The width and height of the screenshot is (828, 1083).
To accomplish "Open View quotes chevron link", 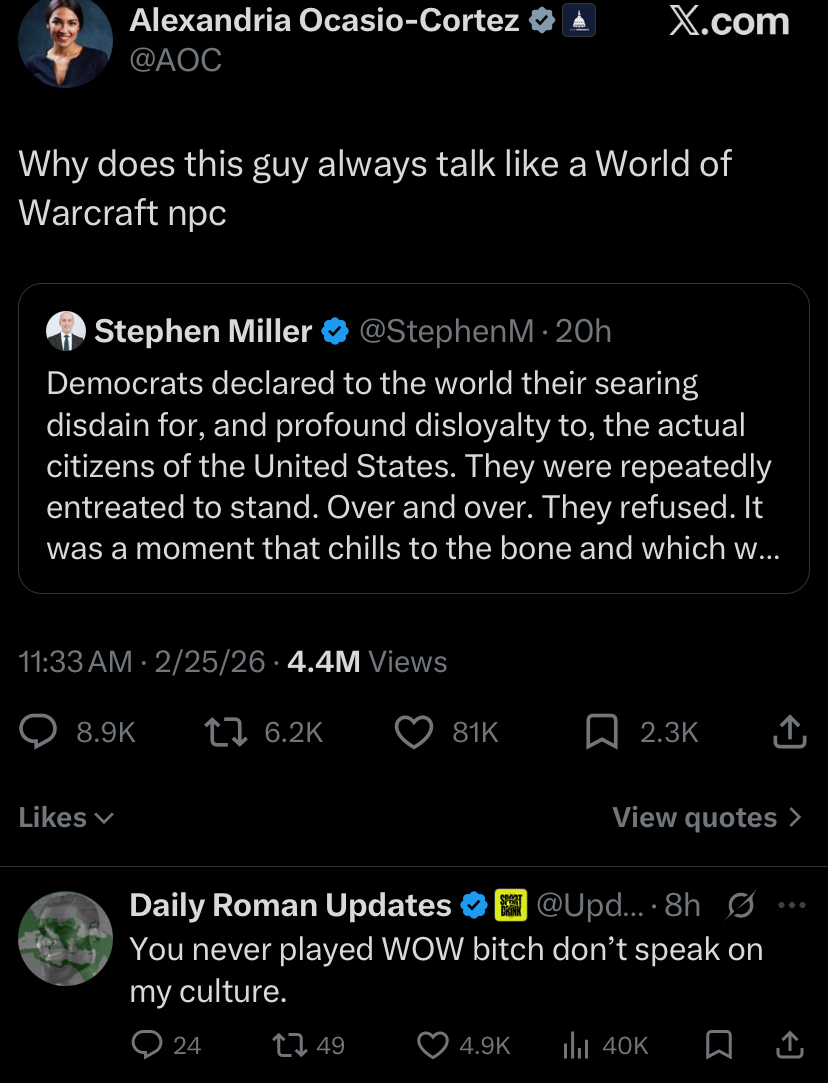I will tap(707, 818).
